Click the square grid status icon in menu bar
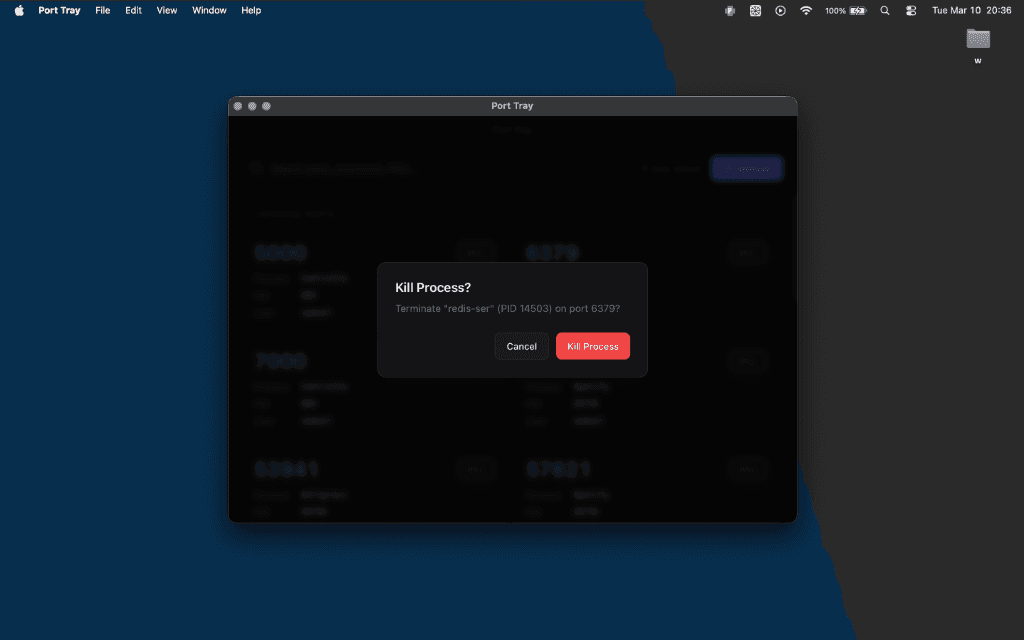This screenshot has height=640, width=1024. pyautogui.click(x=756, y=10)
